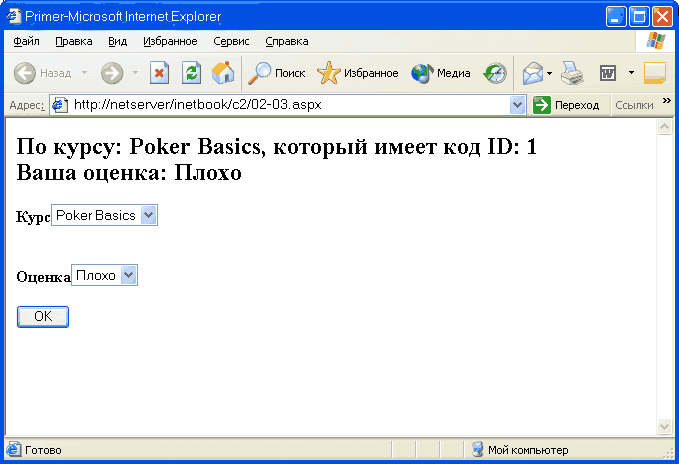
Task: Print the page with the printer icon
Action: coord(572,73)
